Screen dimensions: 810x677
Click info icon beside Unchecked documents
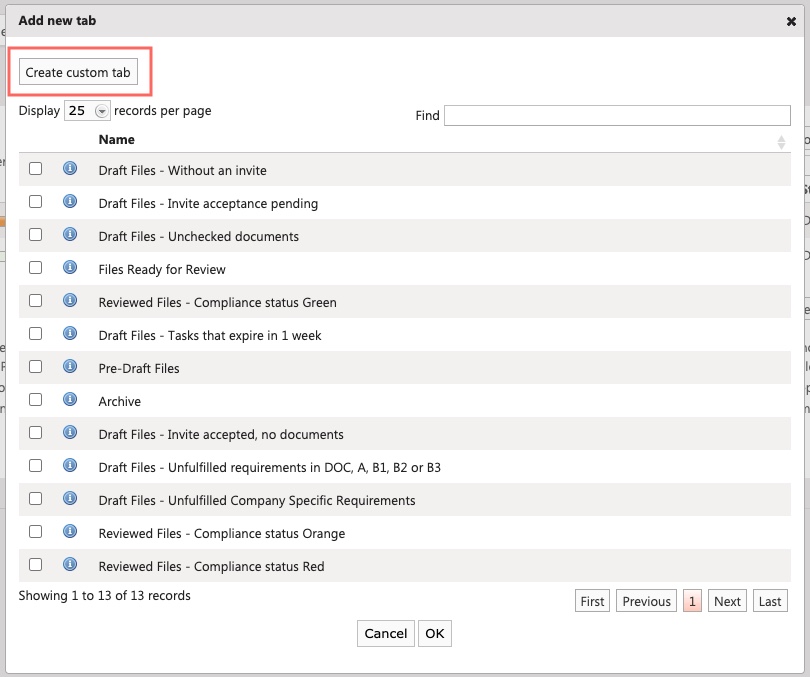pyautogui.click(x=70, y=234)
